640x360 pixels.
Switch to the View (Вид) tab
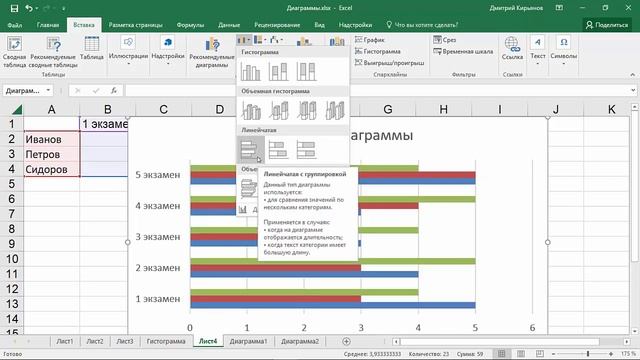pyautogui.click(x=319, y=25)
